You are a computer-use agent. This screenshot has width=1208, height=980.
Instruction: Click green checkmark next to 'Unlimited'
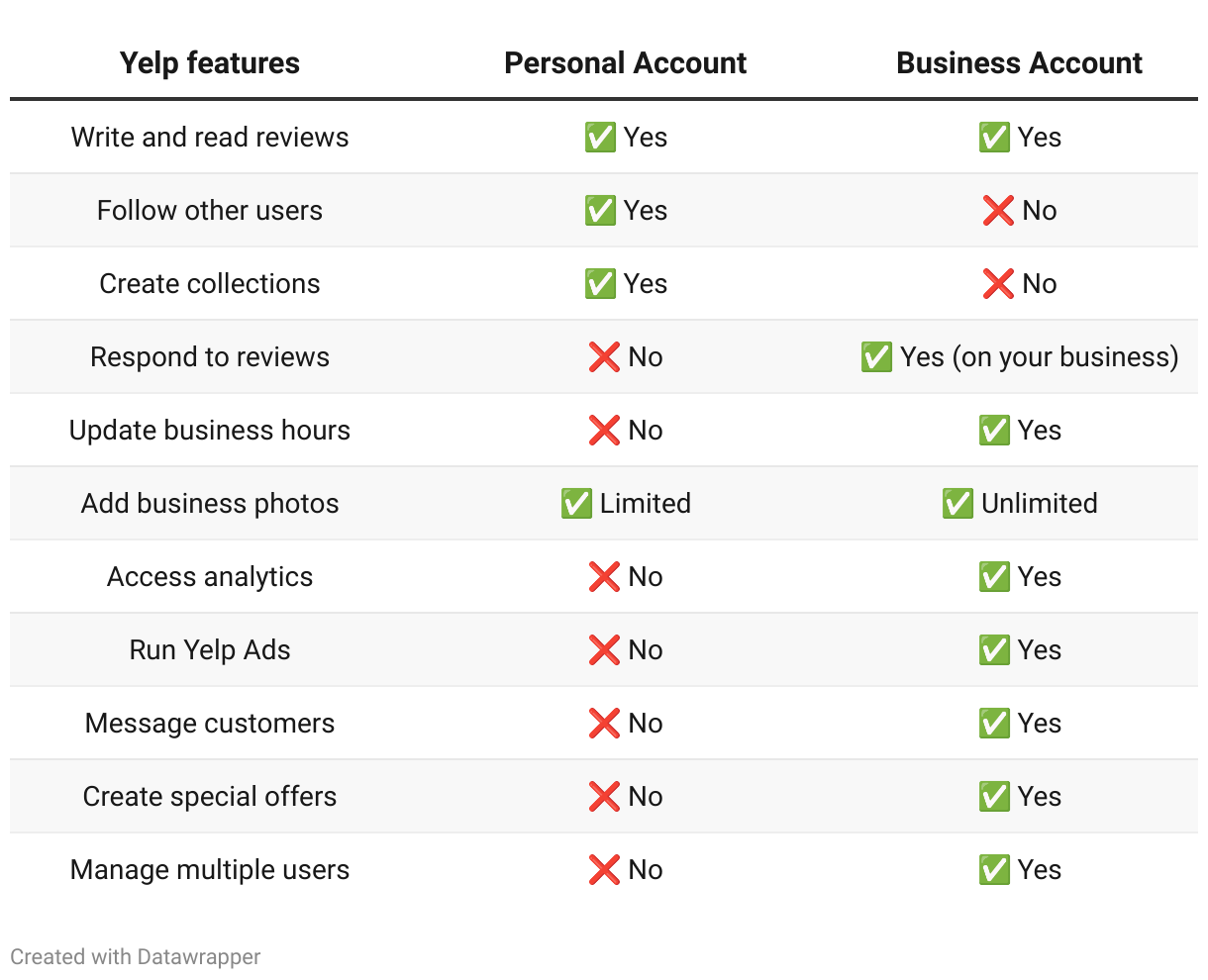(x=957, y=503)
